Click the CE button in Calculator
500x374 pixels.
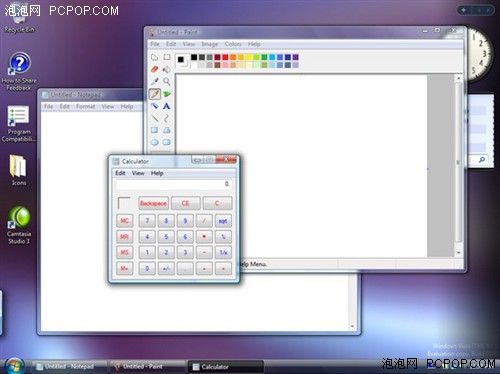point(186,203)
